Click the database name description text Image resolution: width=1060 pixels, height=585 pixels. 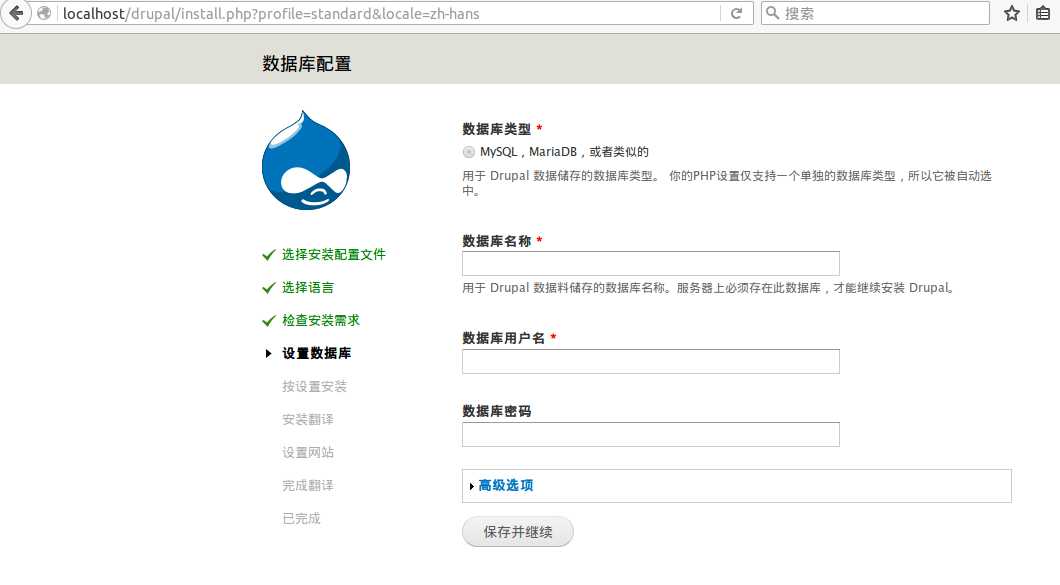(708, 287)
